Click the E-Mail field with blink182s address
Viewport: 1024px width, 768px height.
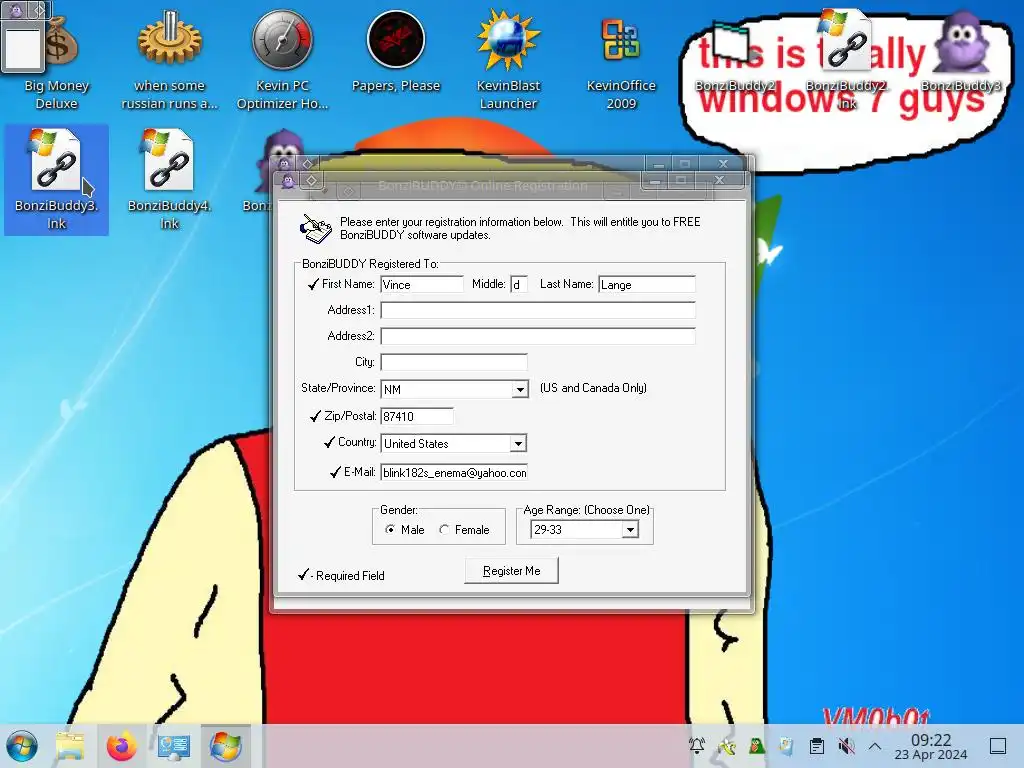(x=454, y=473)
